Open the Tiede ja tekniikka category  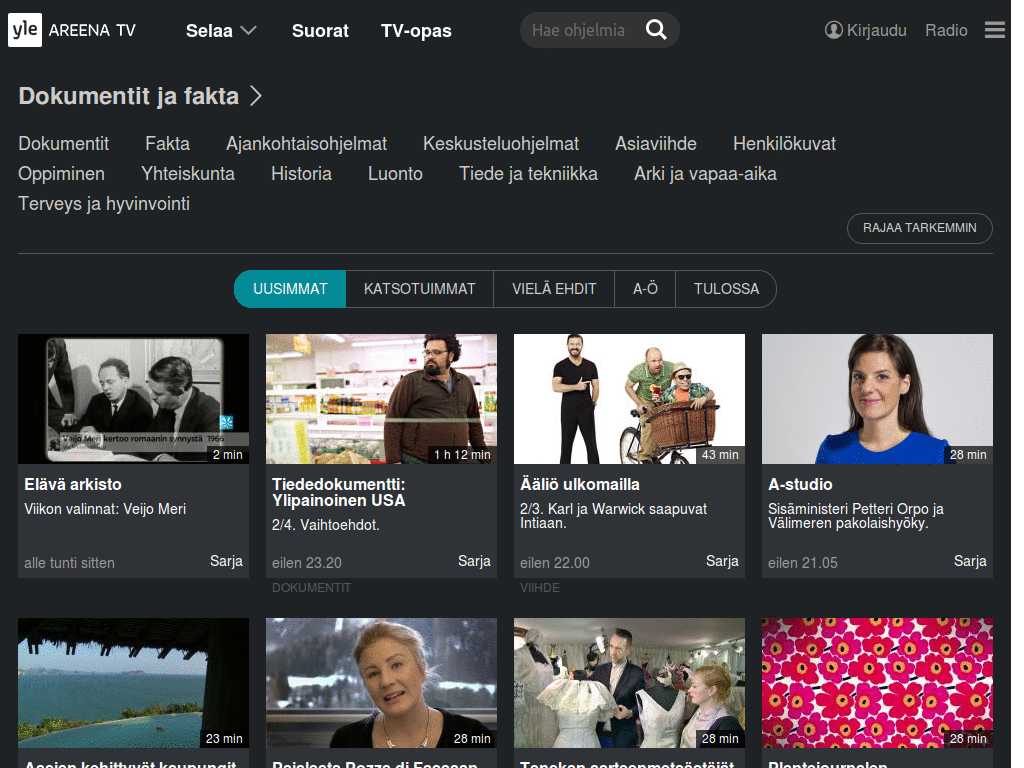(x=528, y=174)
